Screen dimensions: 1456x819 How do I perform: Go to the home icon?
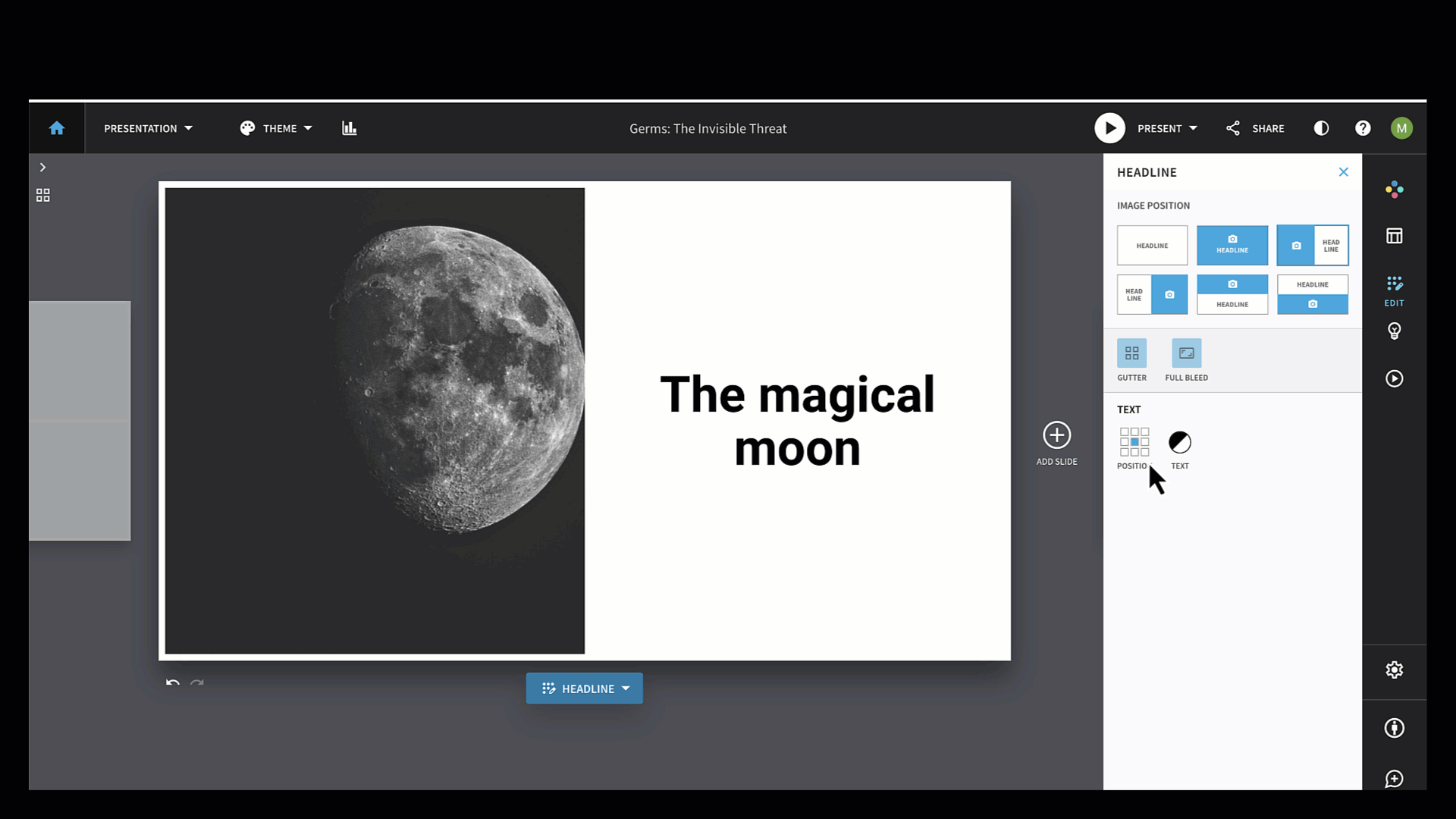click(x=57, y=128)
